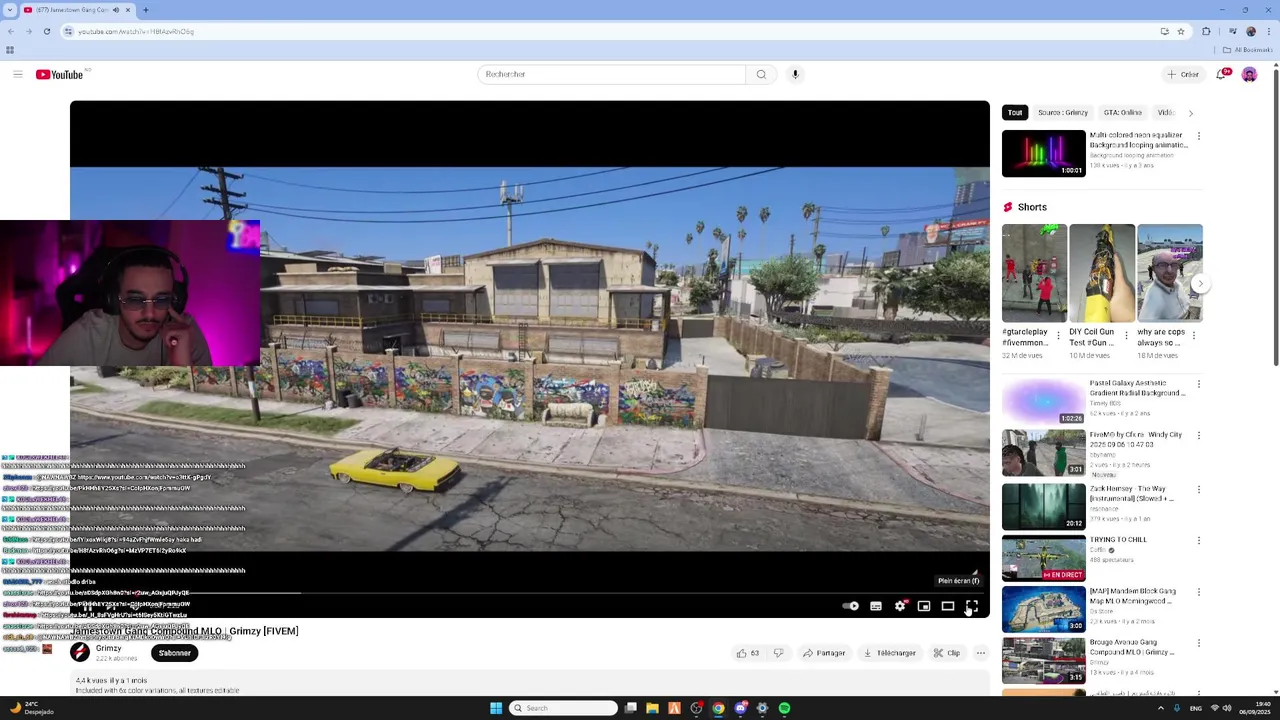Show next shorts with the right arrow

(x=1200, y=283)
